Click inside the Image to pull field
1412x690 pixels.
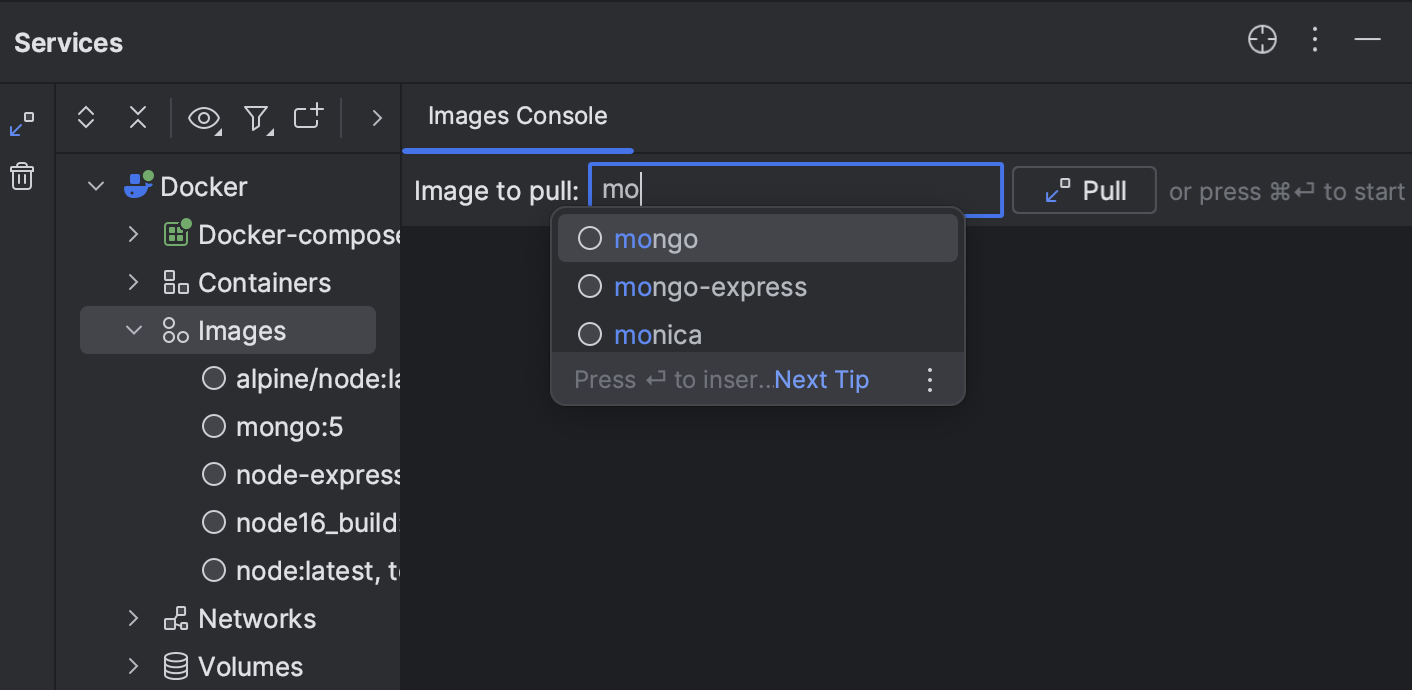coord(795,190)
